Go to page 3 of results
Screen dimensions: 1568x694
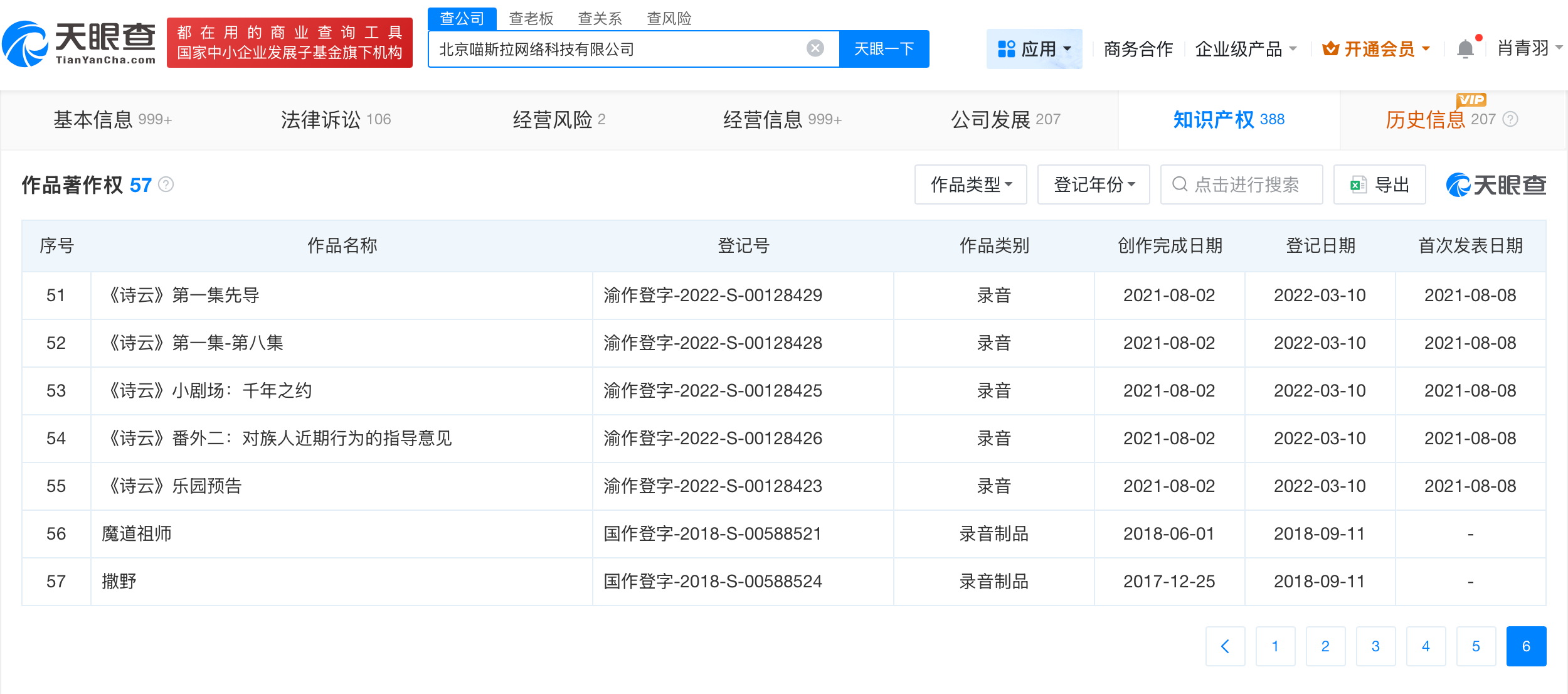(1375, 646)
